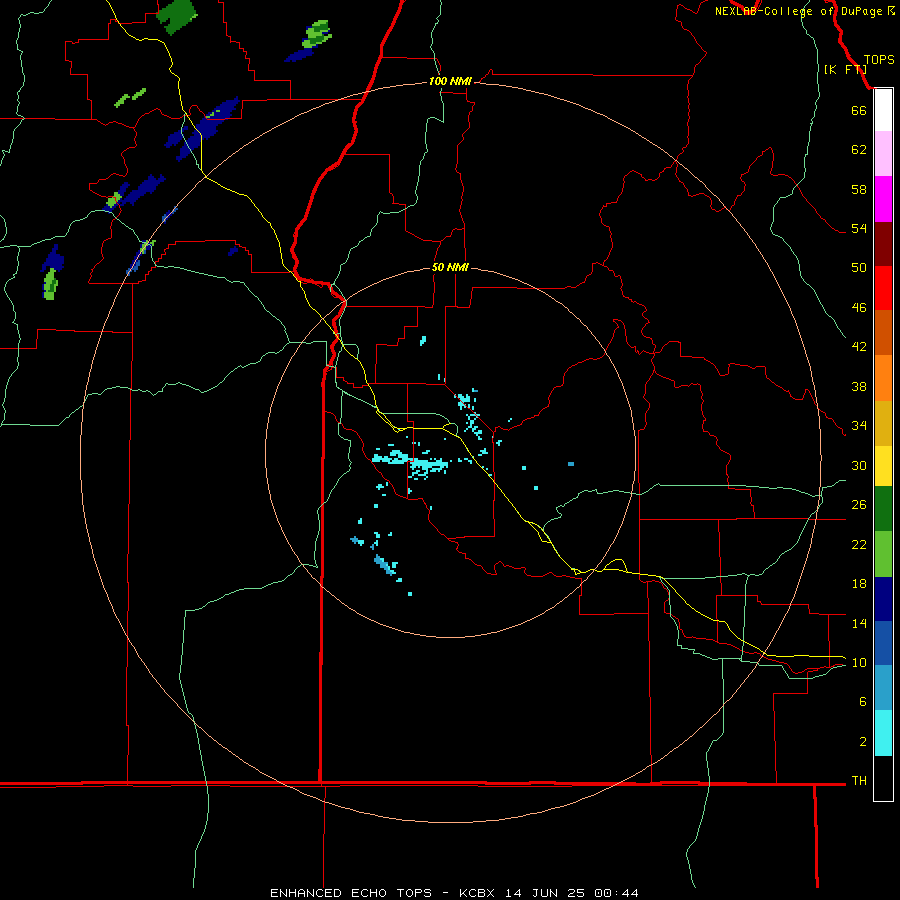The height and width of the screenshot is (900, 900).
Task: Click the legend value "6"
Action: point(862,701)
